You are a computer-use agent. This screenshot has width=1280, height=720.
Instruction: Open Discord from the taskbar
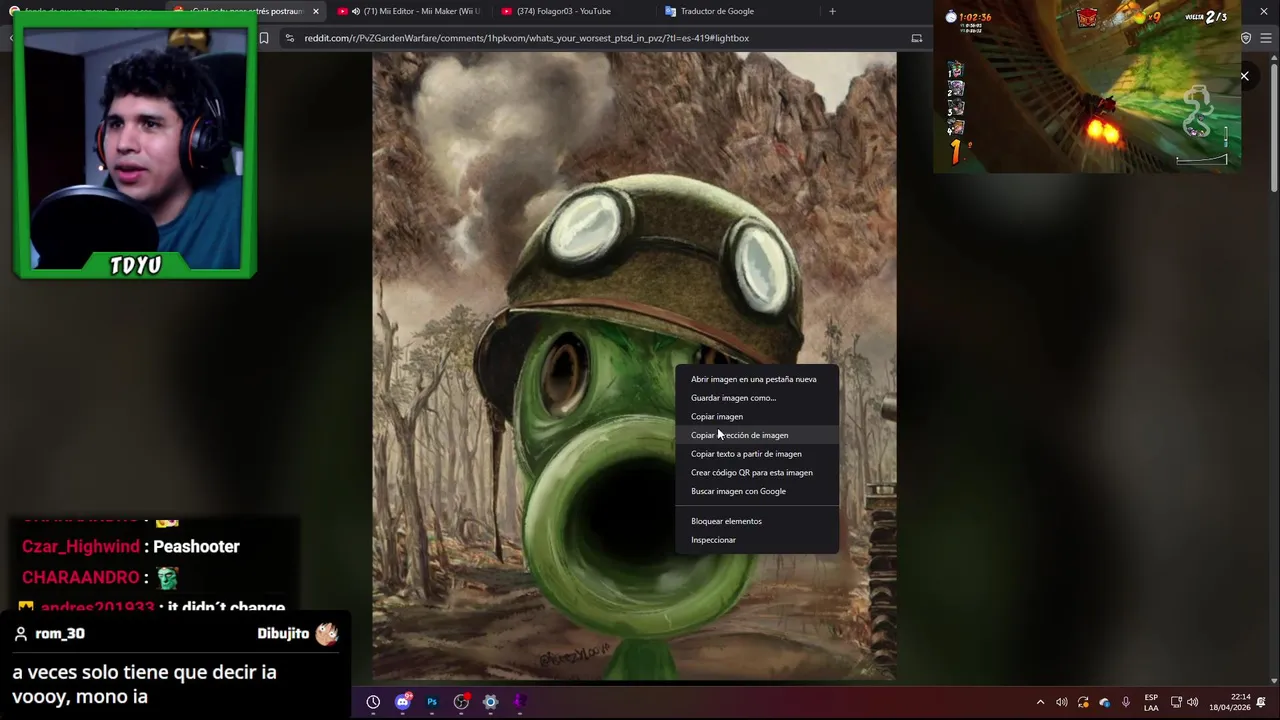[403, 702]
